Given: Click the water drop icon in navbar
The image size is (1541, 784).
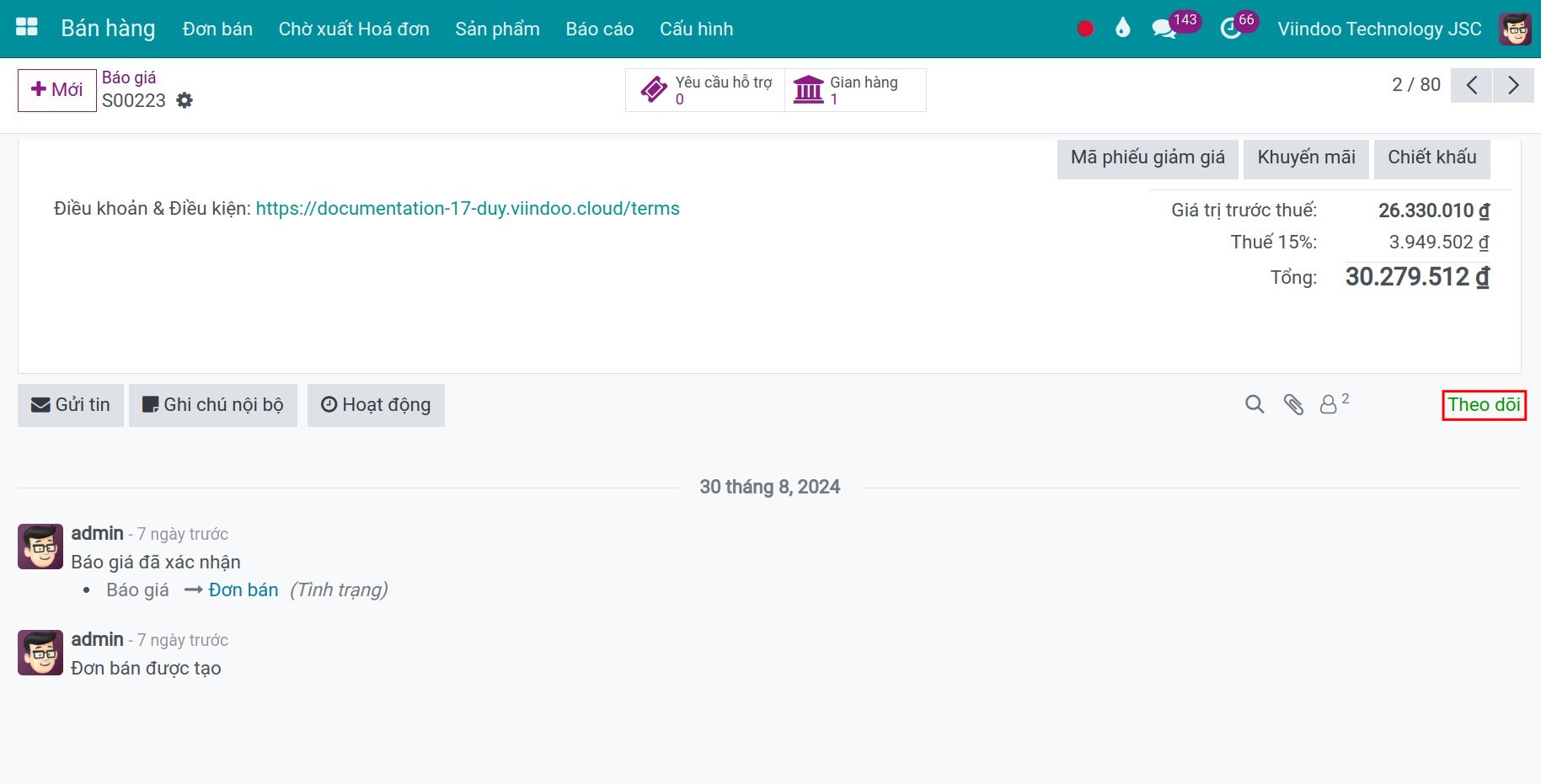Looking at the screenshot, I should [1122, 29].
